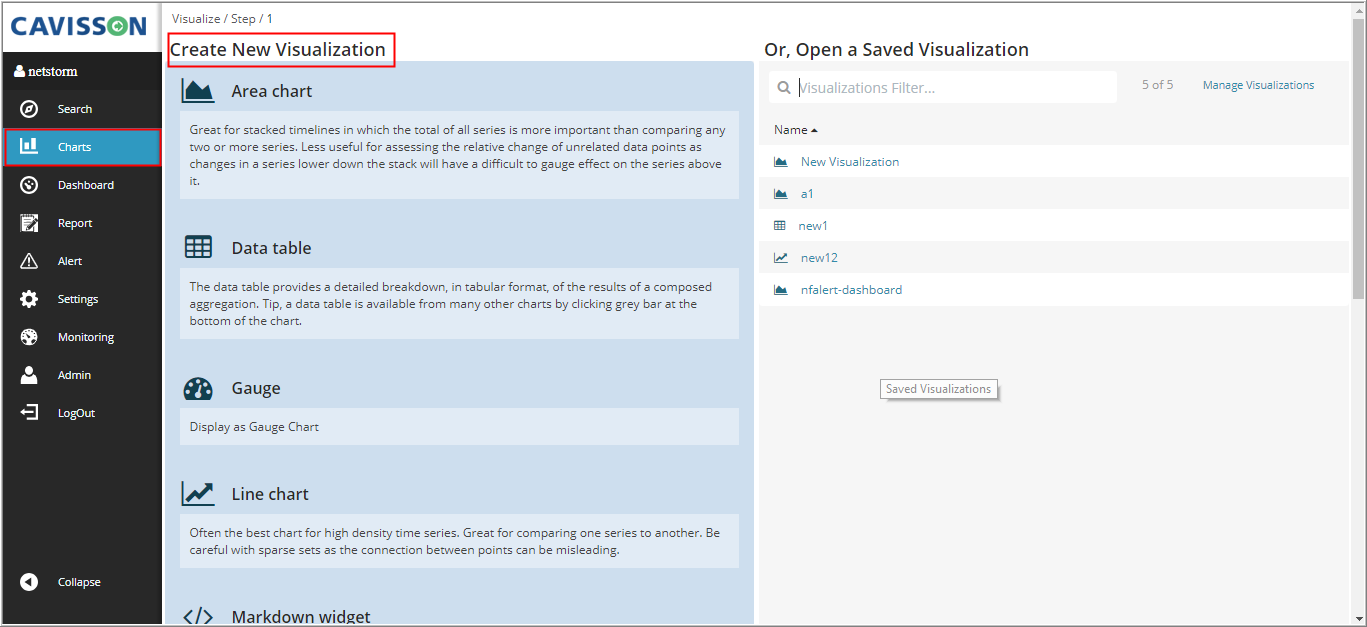Click the Collapse arrow icon in sidebar
Image resolution: width=1367 pixels, height=627 pixels.
pyautogui.click(x=29, y=582)
